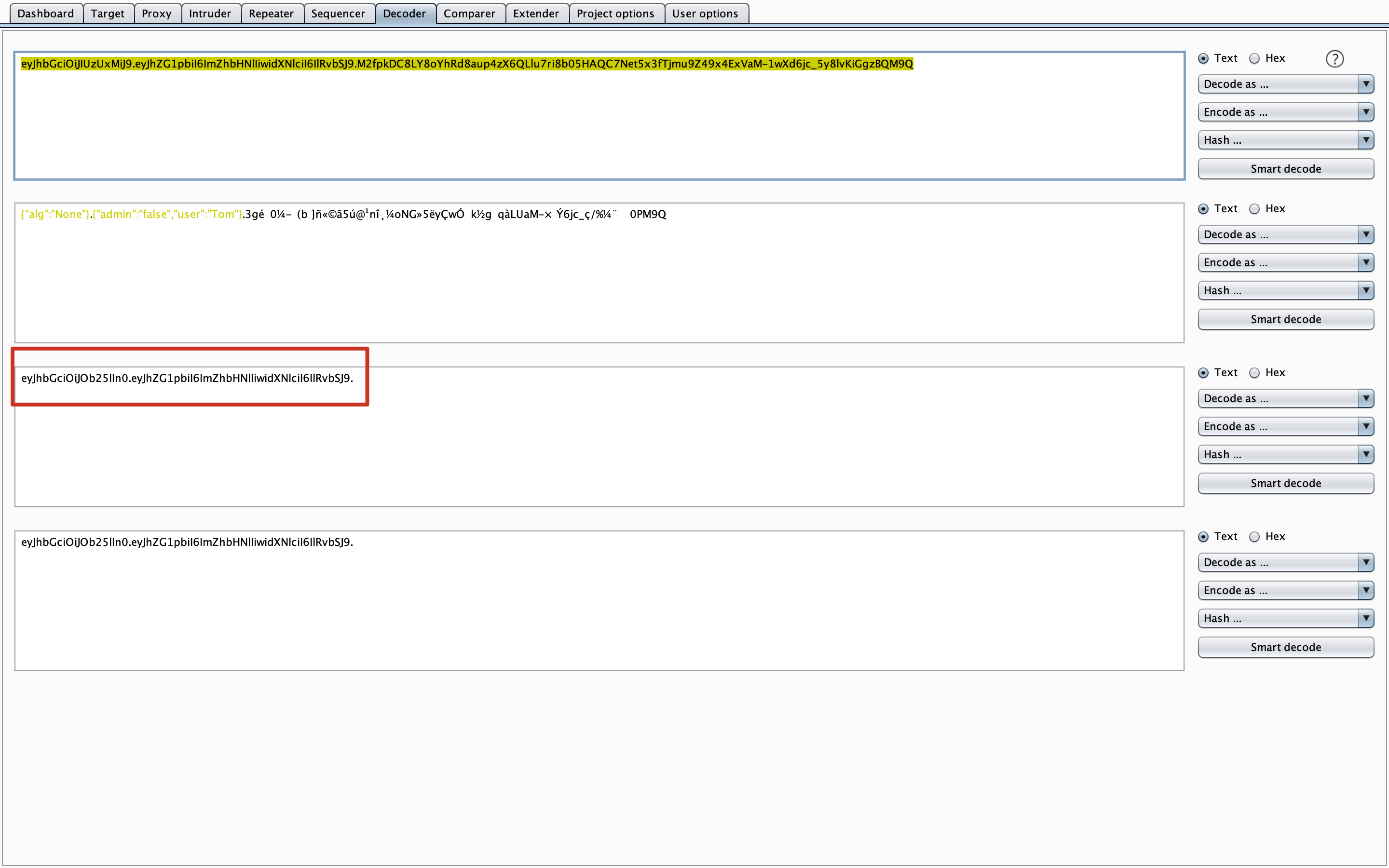This screenshot has height=868, width=1389.
Task: Open fourth row's Decode as dropdown
Action: pos(1285,563)
